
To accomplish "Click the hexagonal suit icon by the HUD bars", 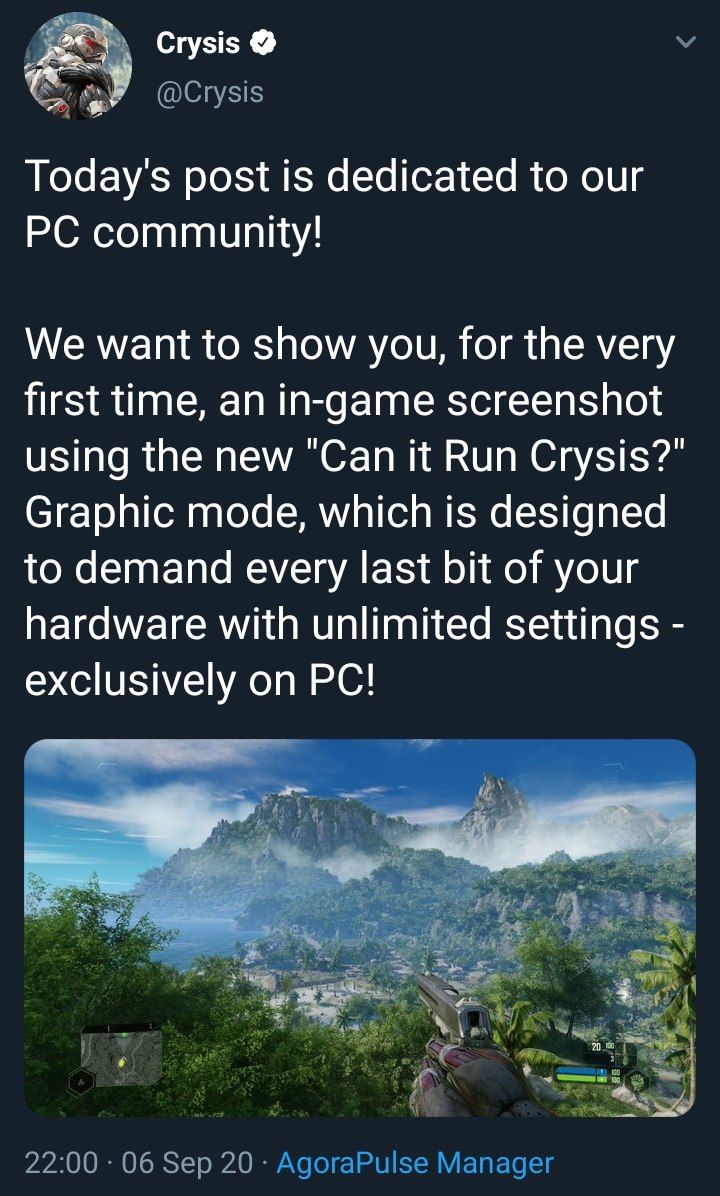I will 636,1081.
